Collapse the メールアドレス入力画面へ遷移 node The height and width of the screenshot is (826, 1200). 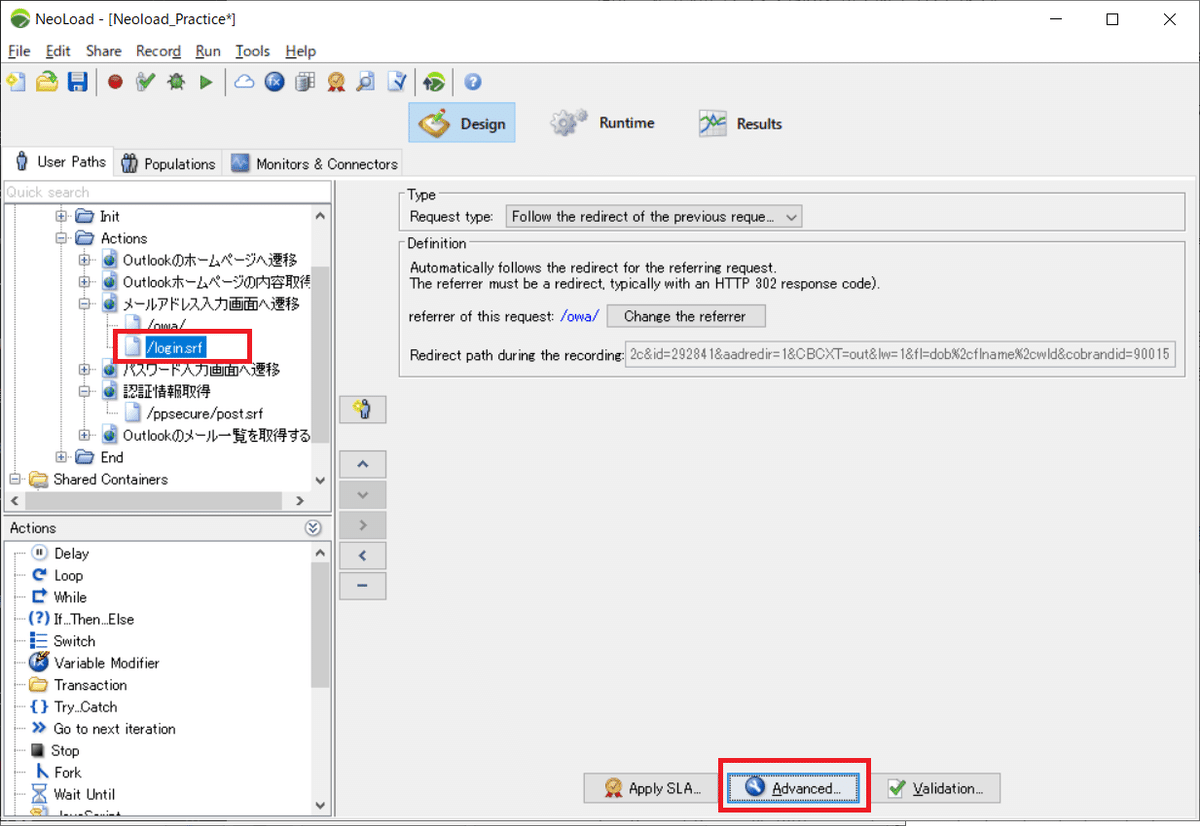pos(84,304)
